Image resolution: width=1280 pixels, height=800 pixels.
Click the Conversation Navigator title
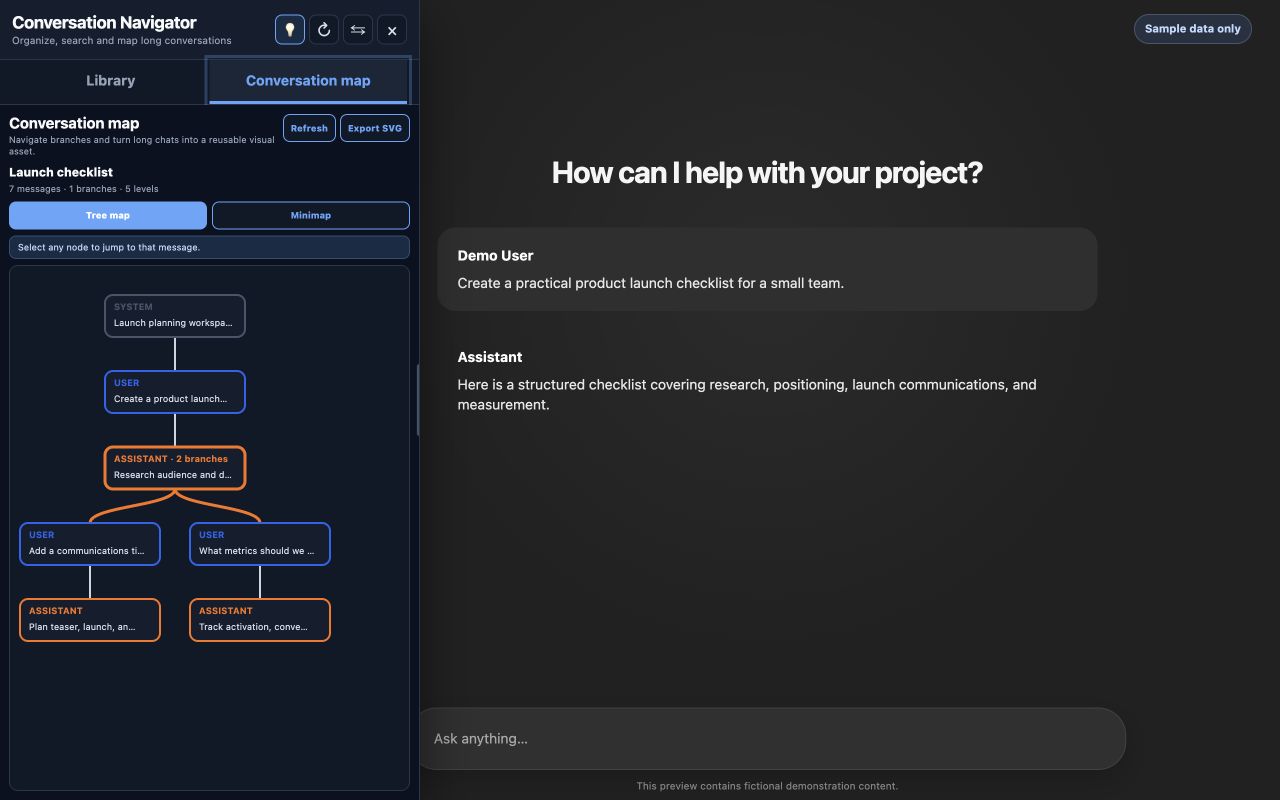coord(104,22)
